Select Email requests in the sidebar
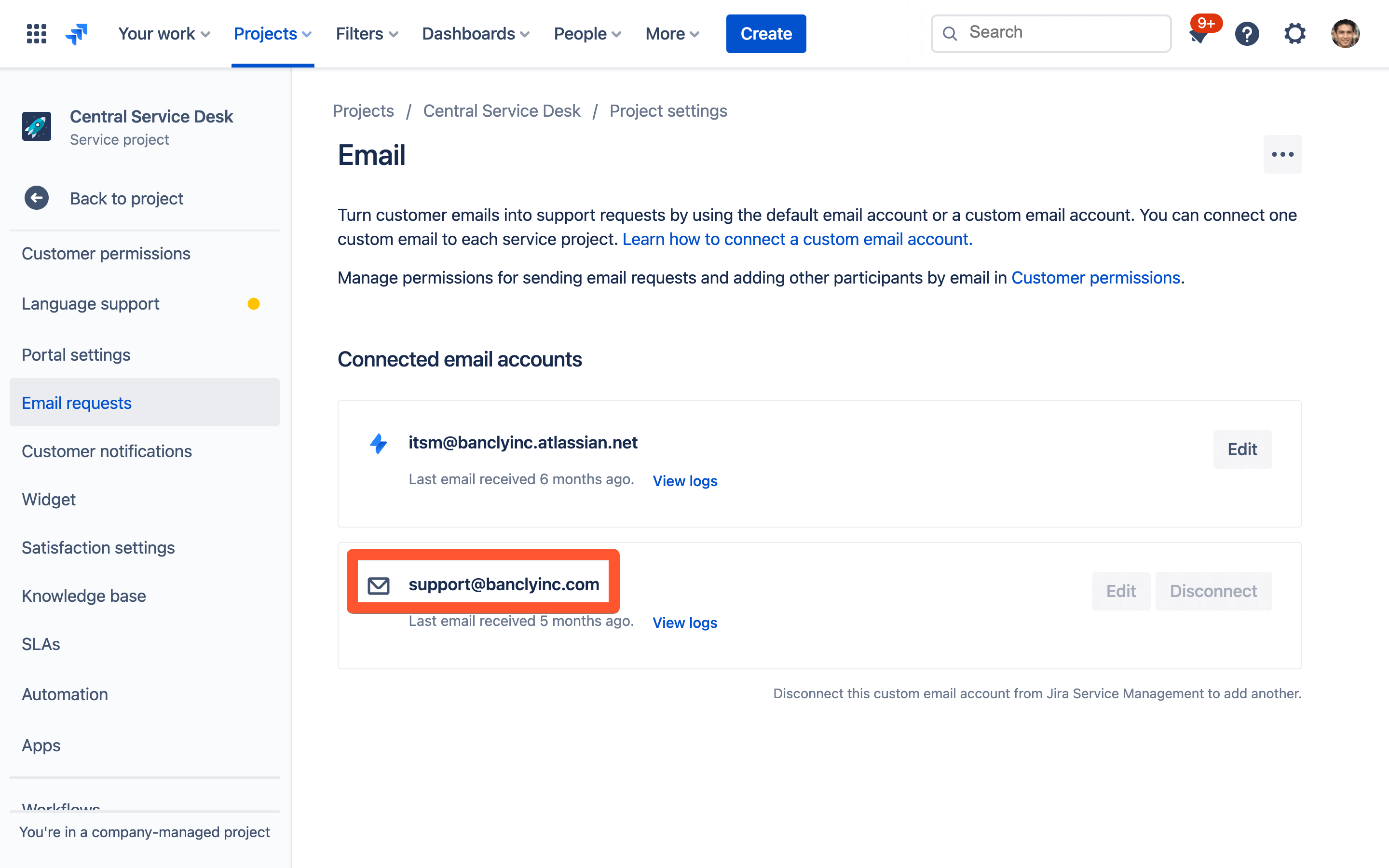The width and height of the screenshot is (1389, 868). pyautogui.click(x=76, y=403)
